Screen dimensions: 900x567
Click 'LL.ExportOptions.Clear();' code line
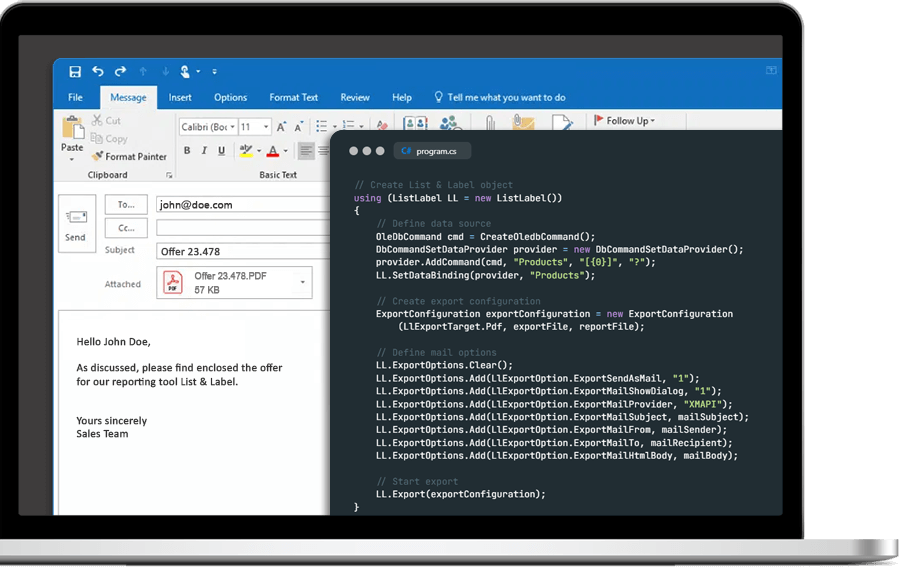pos(444,365)
